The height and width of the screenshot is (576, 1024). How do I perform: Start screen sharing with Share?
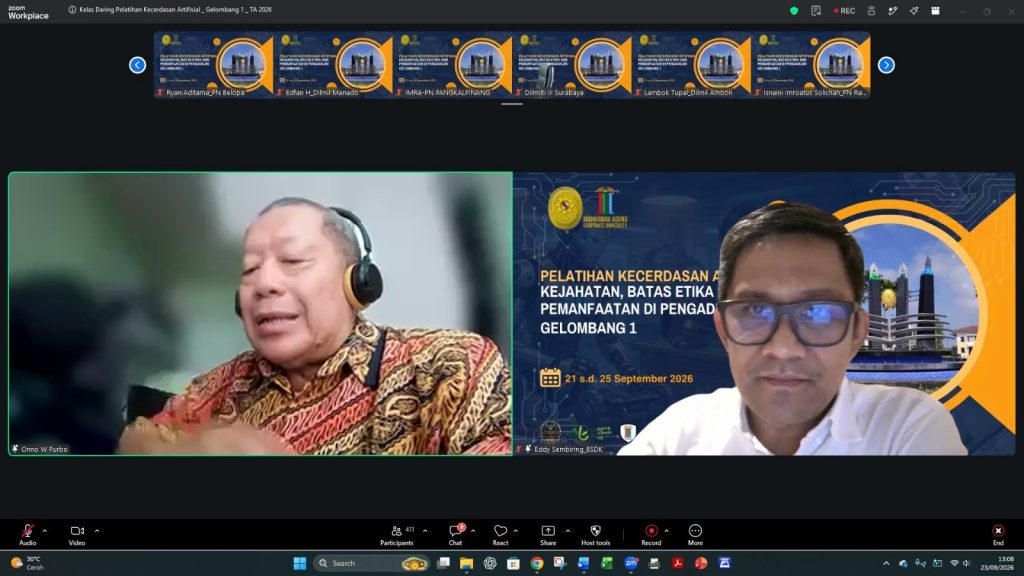(x=548, y=534)
